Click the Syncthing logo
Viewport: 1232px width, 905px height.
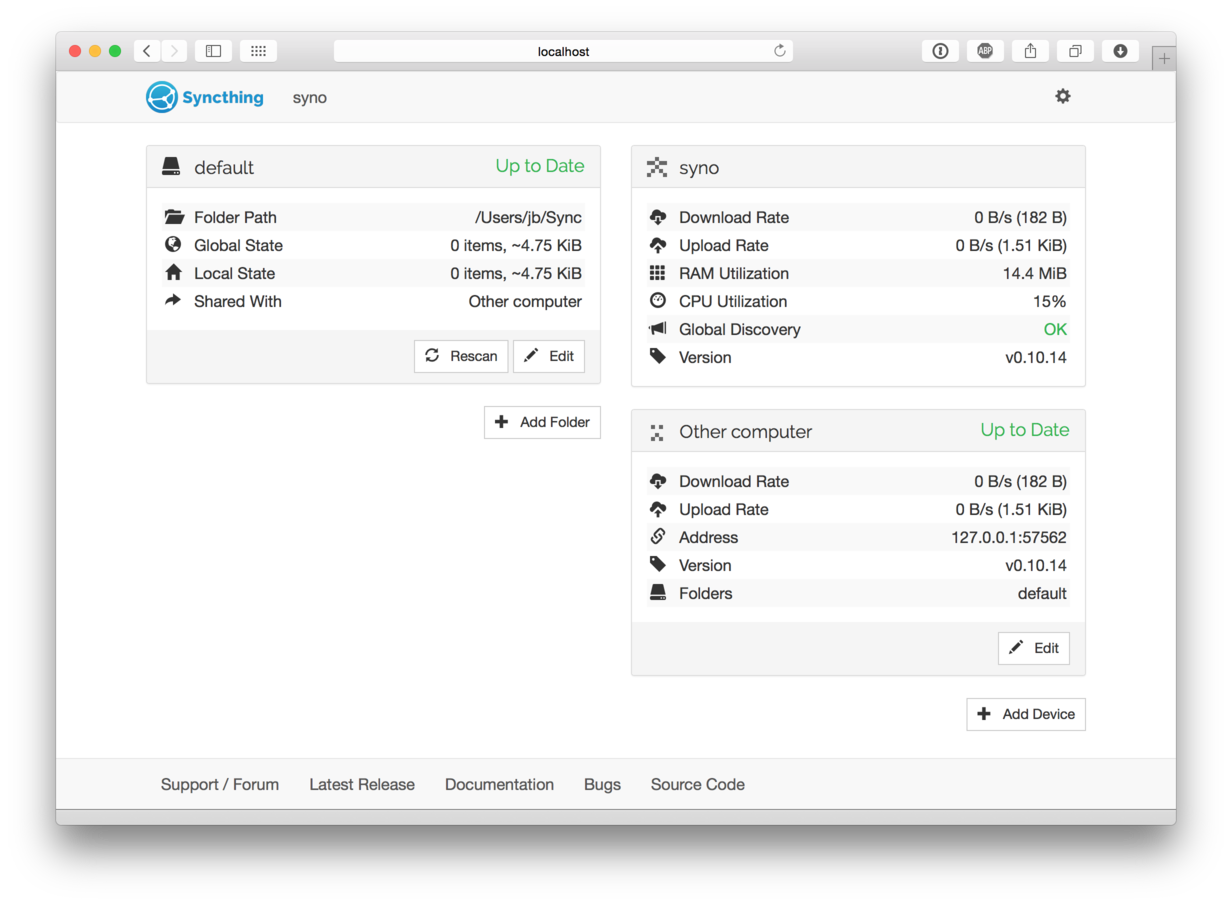pos(205,97)
